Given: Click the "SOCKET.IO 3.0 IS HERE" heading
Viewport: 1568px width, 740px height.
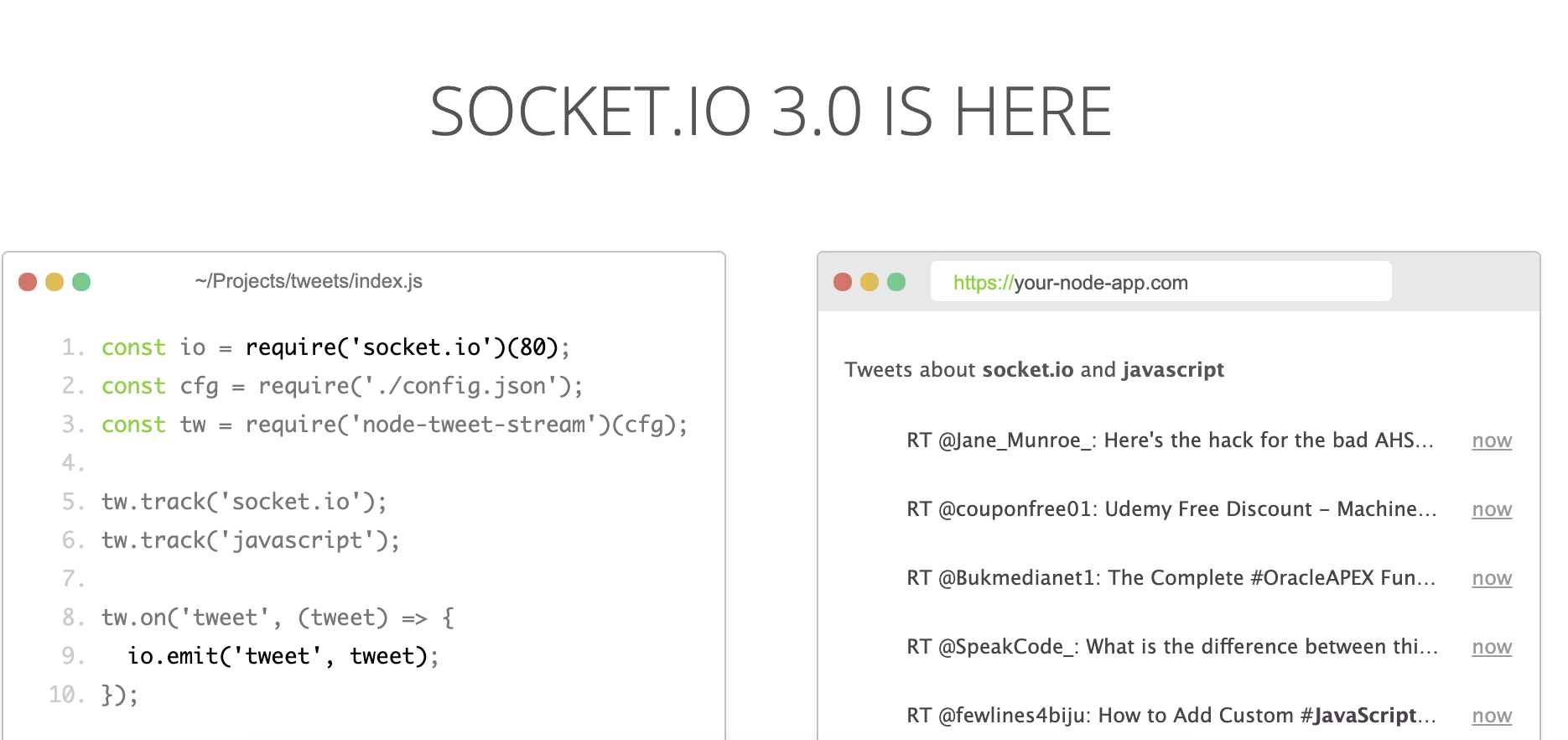Looking at the screenshot, I should point(771,112).
